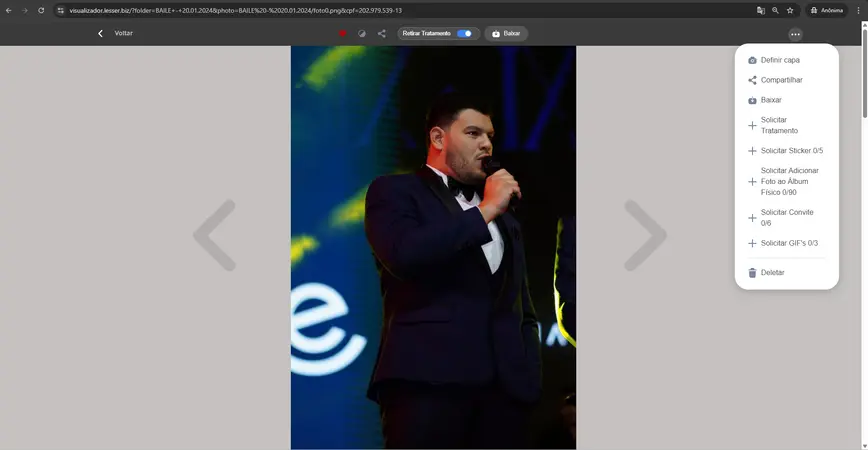Click the half-circle contrast icon in toolbar
The width and height of the screenshot is (868, 450).
point(362,33)
